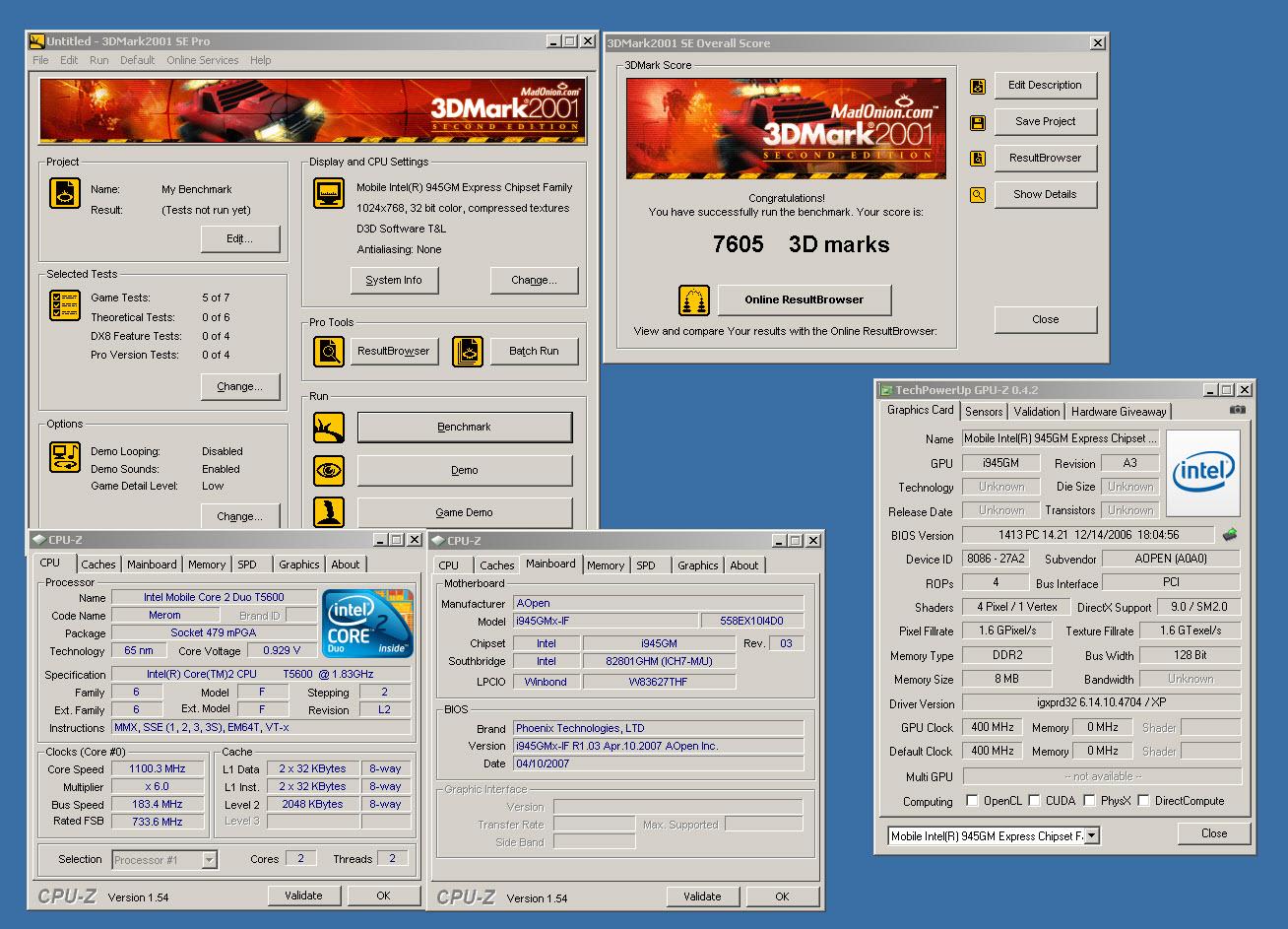Open the Edit menu in 3DMark2001
Screen dimensions: 1288x929
tap(69, 60)
